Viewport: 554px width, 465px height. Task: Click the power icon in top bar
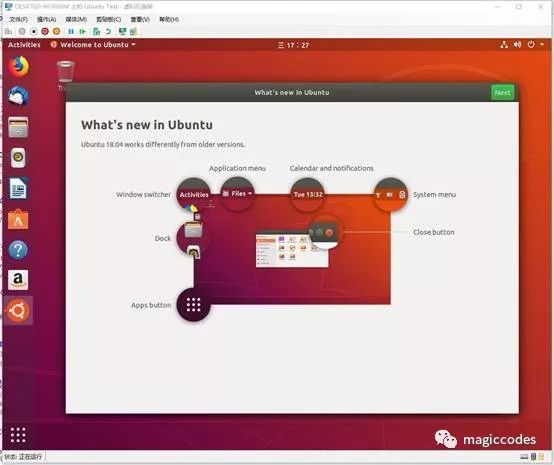pyautogui.click(x=531, y=45)
